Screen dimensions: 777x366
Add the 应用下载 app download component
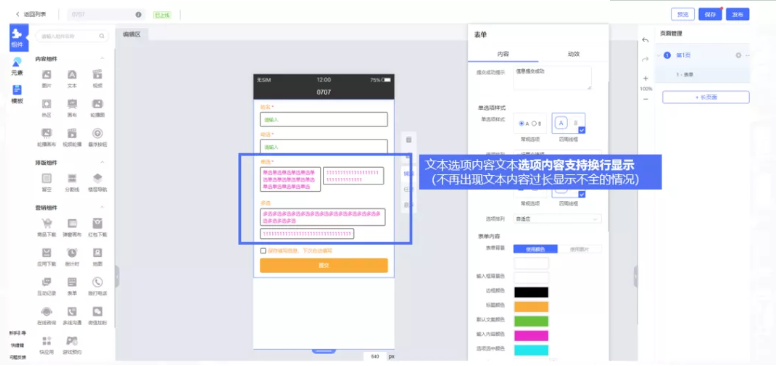pos(46,256)
